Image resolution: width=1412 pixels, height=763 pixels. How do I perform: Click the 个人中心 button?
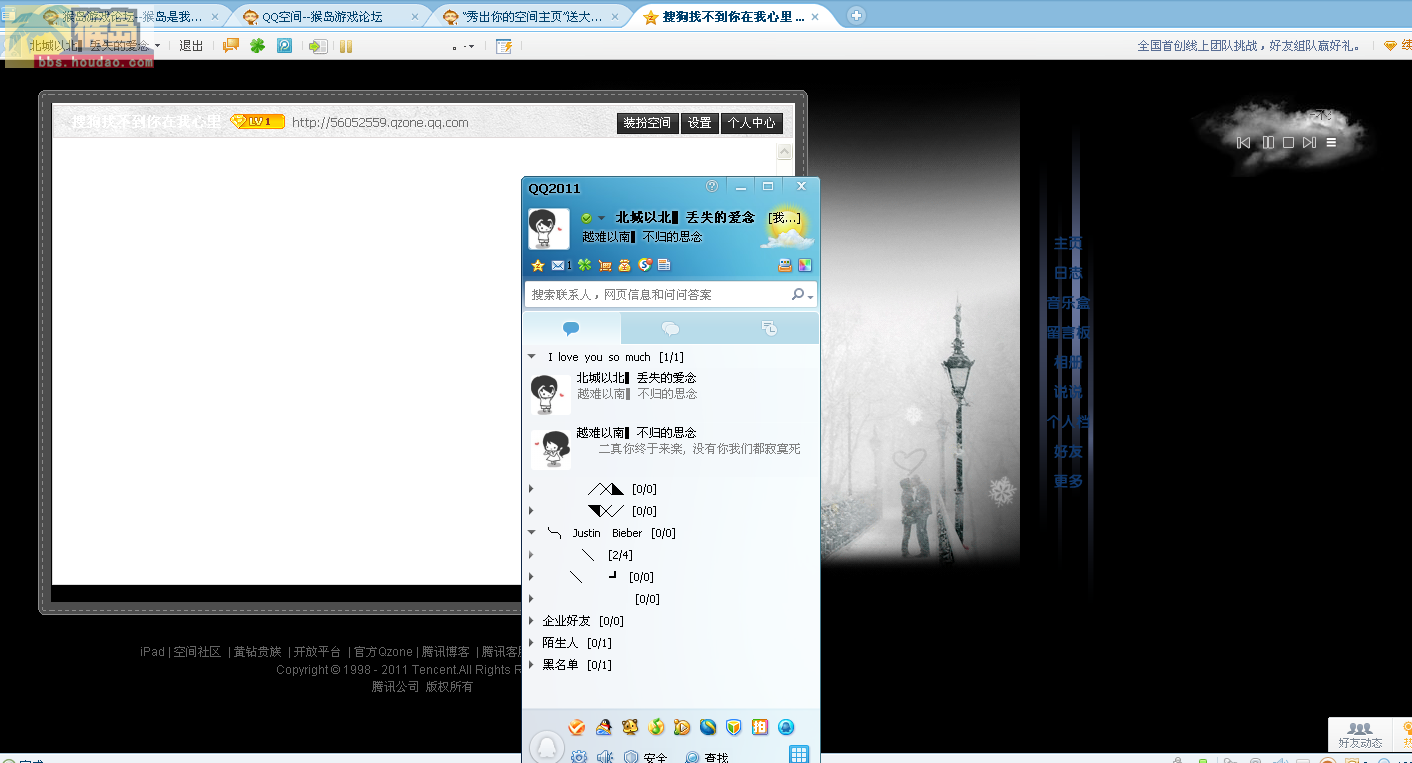coord(752,123)
